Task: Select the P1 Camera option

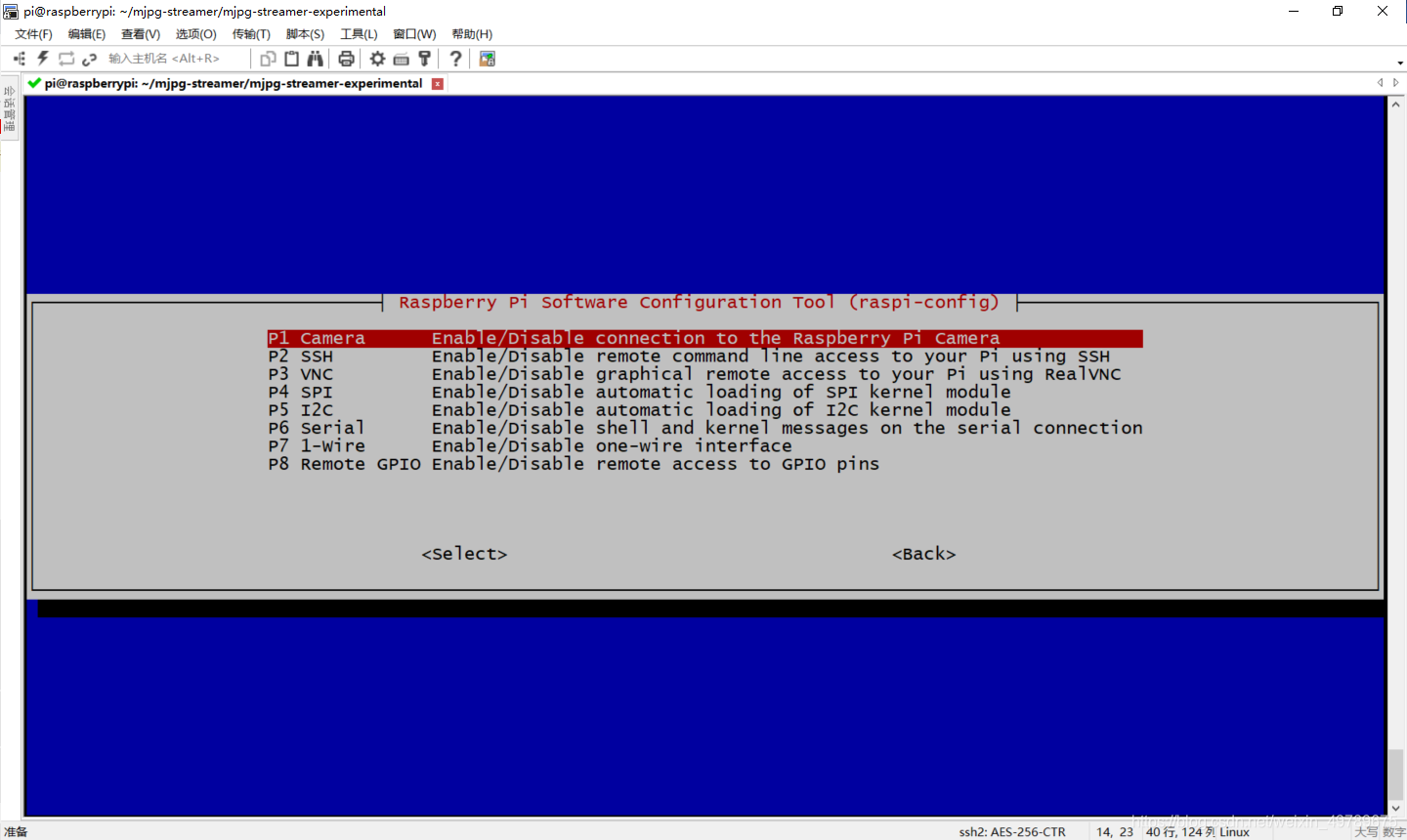Action: [x=704, y=338]
